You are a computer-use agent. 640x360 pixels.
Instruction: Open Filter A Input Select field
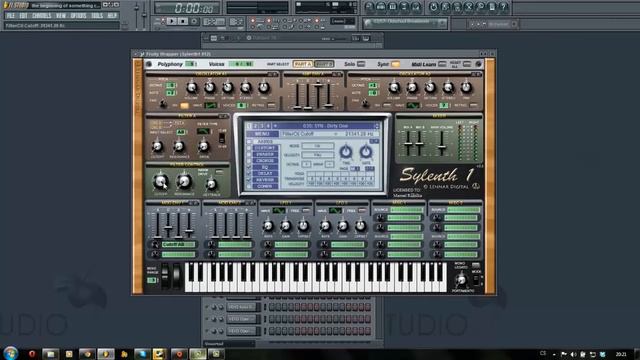point(181,132)
